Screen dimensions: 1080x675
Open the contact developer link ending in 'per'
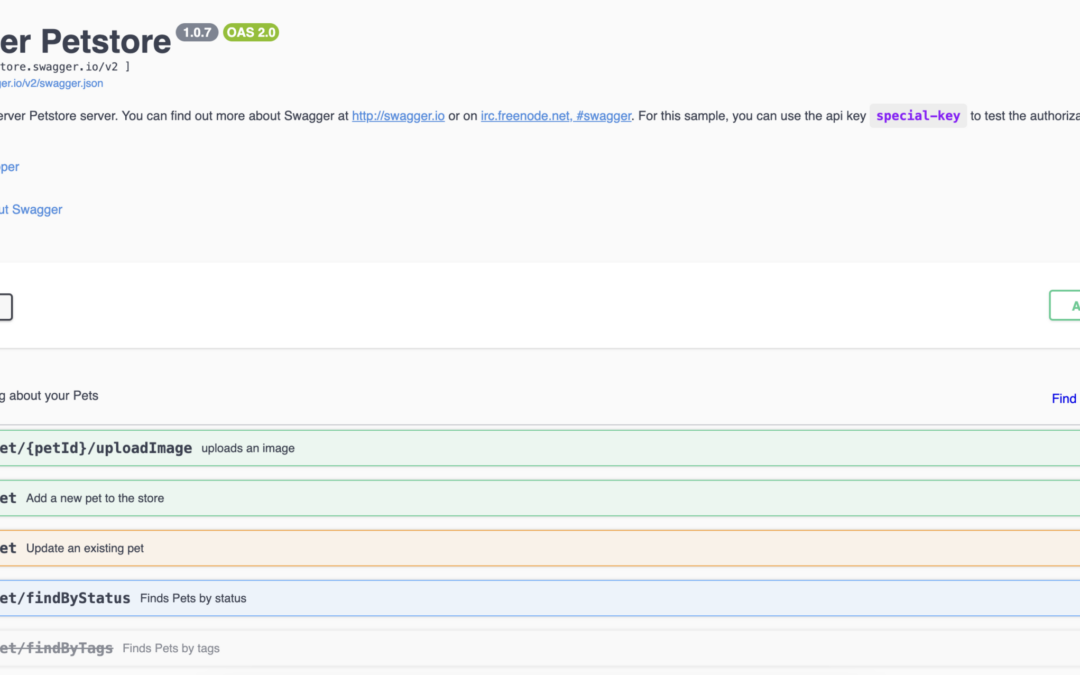click(10, 167)
